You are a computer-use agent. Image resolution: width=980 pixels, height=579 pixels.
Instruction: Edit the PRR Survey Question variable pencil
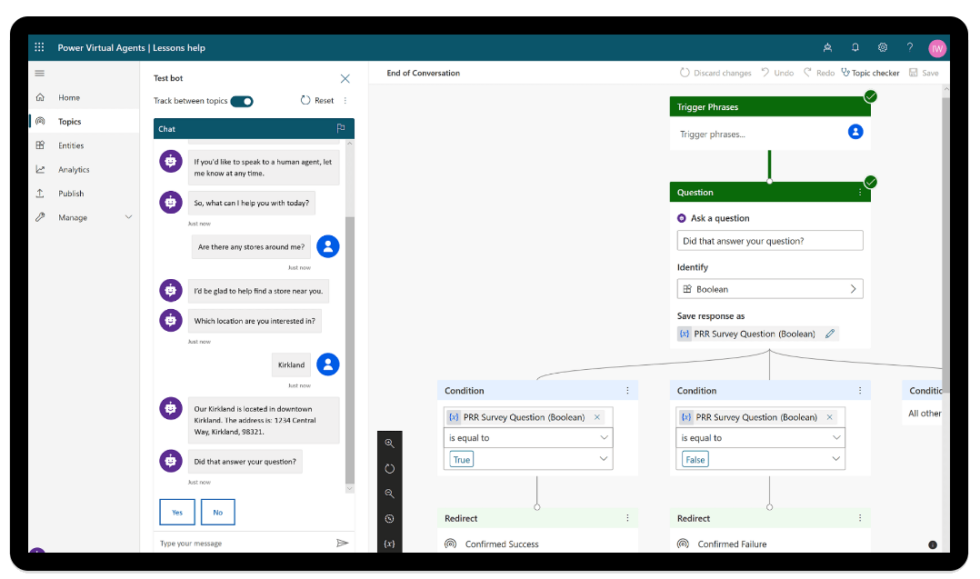pos(829,333)
